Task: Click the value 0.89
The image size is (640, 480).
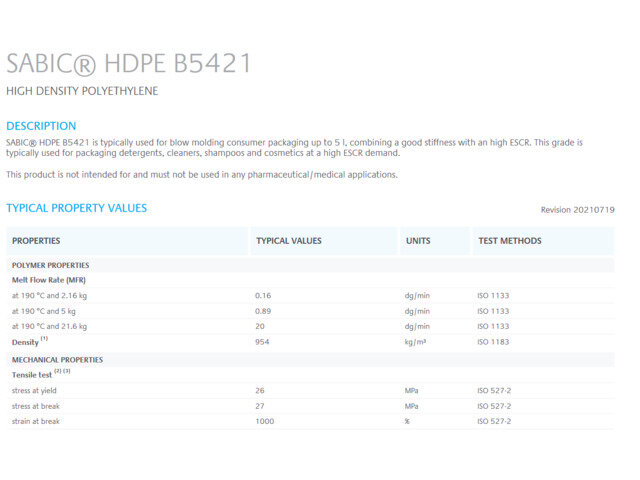Action: click(x=263, y=311)
